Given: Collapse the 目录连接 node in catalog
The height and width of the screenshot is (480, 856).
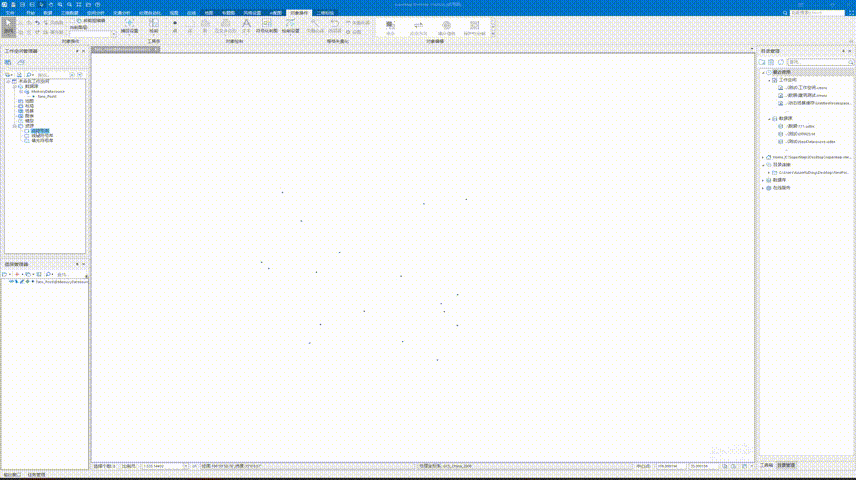Looking at the screenshot, I should 763,164.
